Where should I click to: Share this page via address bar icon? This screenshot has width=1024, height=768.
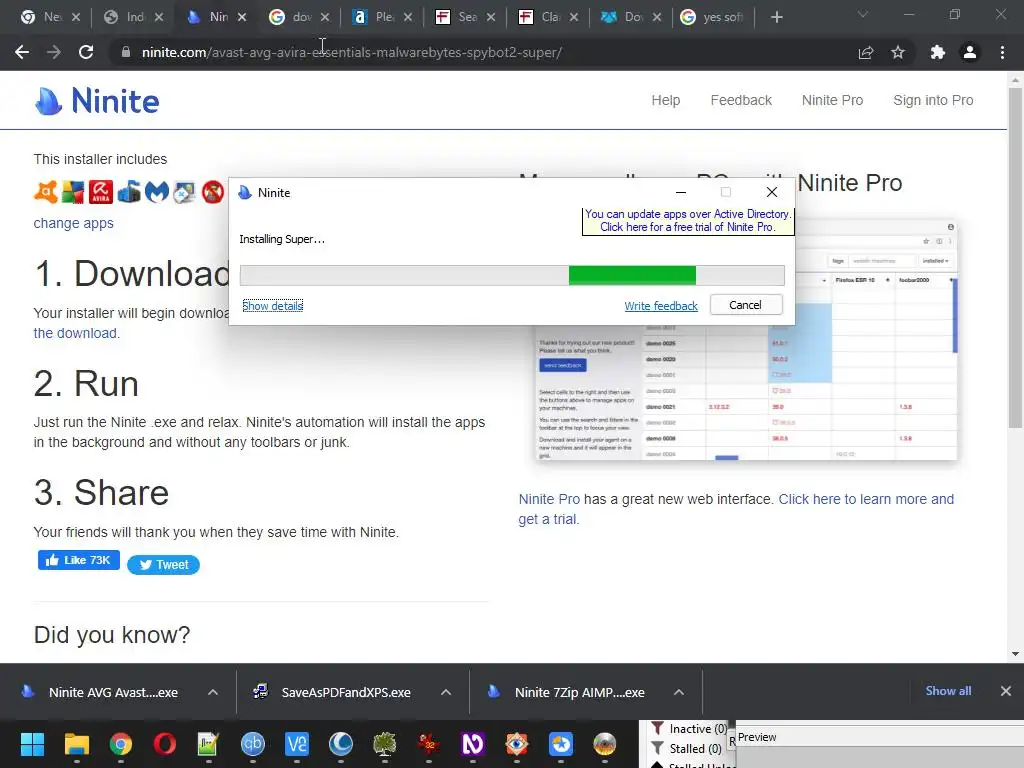point(866,52)
